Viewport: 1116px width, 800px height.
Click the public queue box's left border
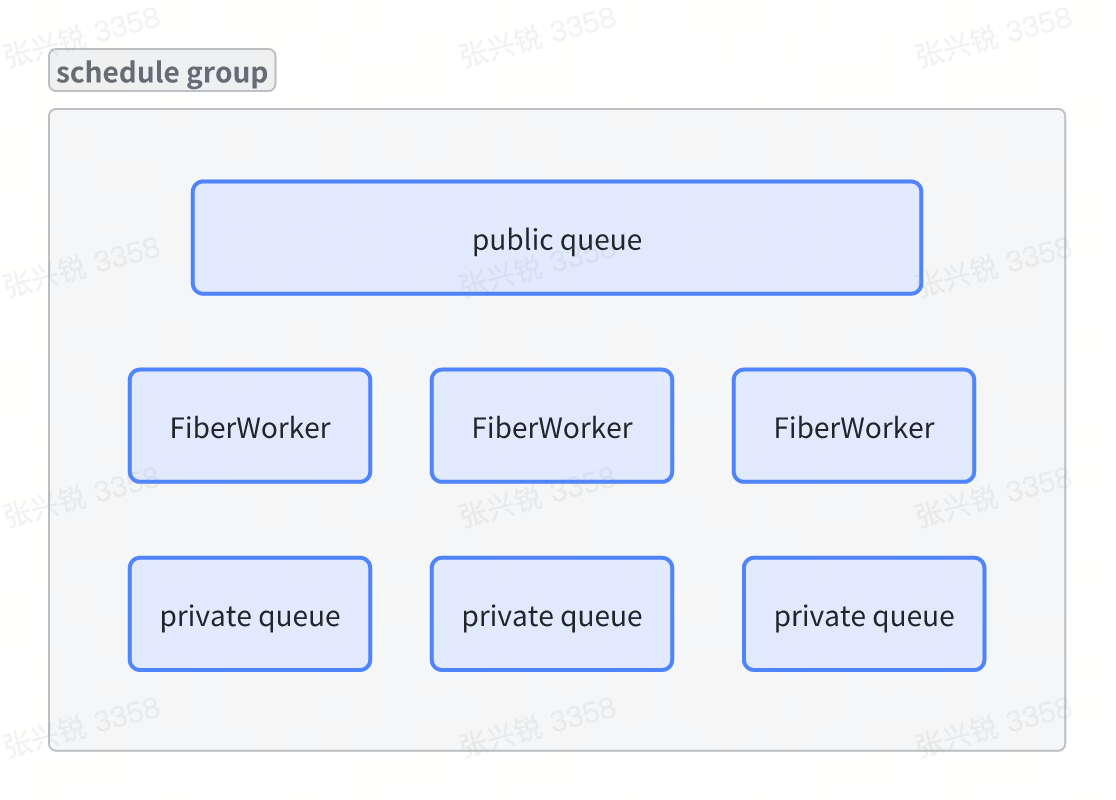(x=193, y=238)
